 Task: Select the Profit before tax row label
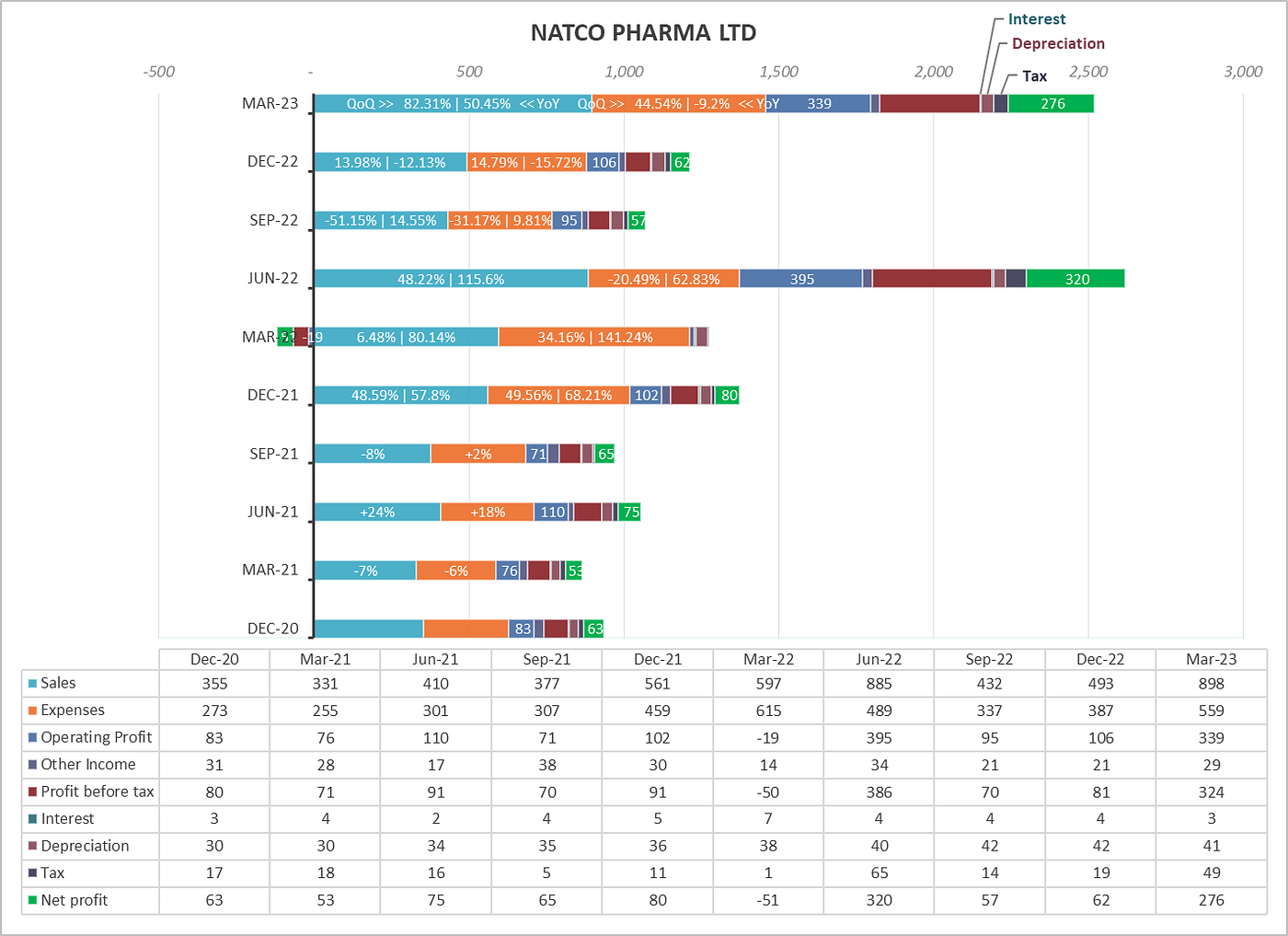click(x=98, y=792)
